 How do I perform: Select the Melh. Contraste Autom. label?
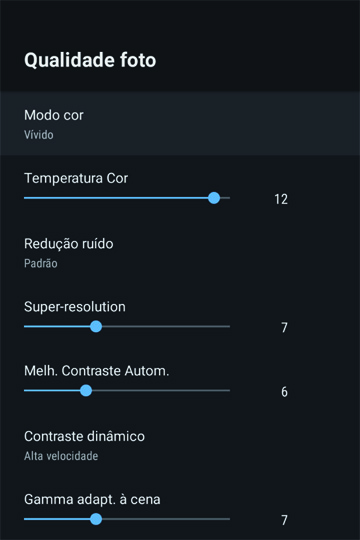[x=96, y=371]
